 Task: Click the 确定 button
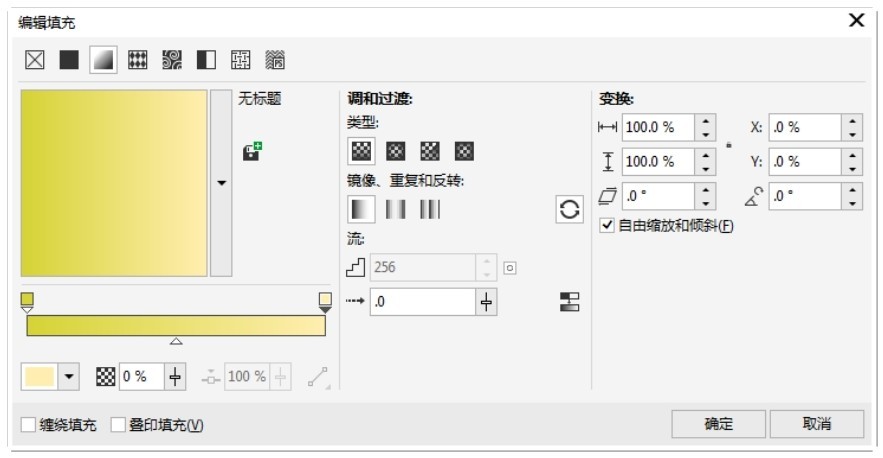coord(719,424)
